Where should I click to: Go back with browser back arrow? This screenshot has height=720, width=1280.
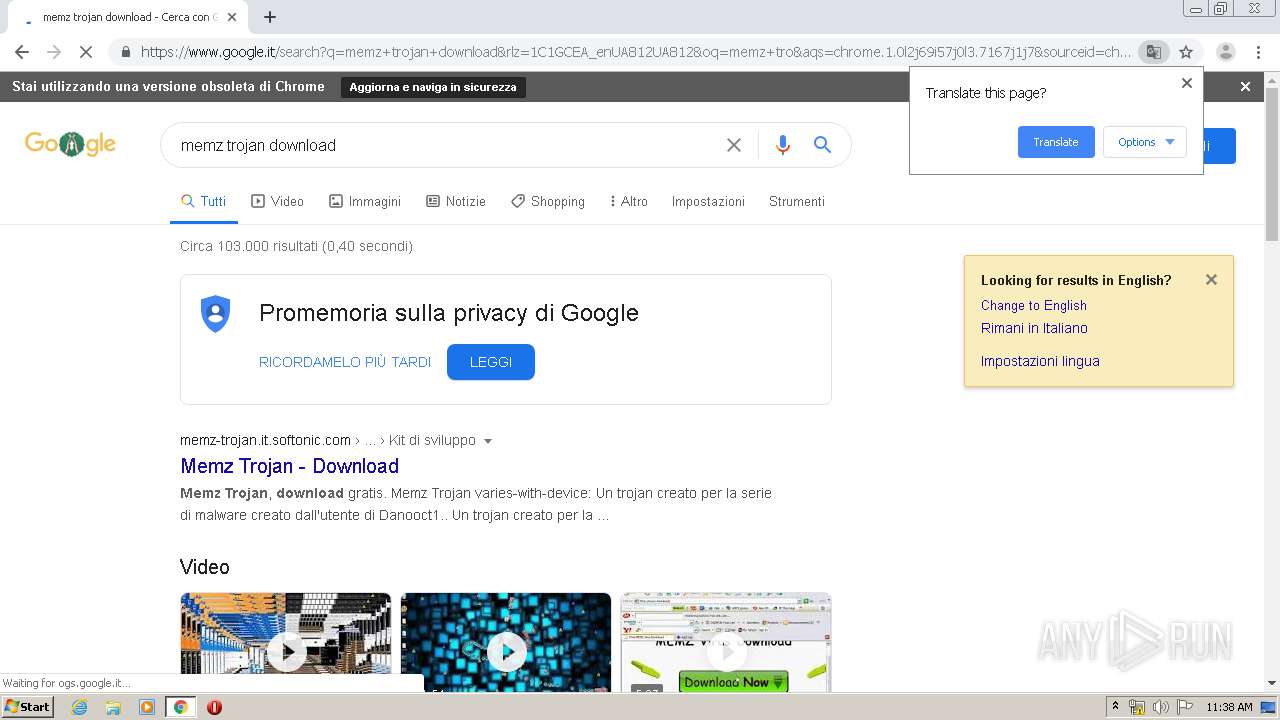22,52
